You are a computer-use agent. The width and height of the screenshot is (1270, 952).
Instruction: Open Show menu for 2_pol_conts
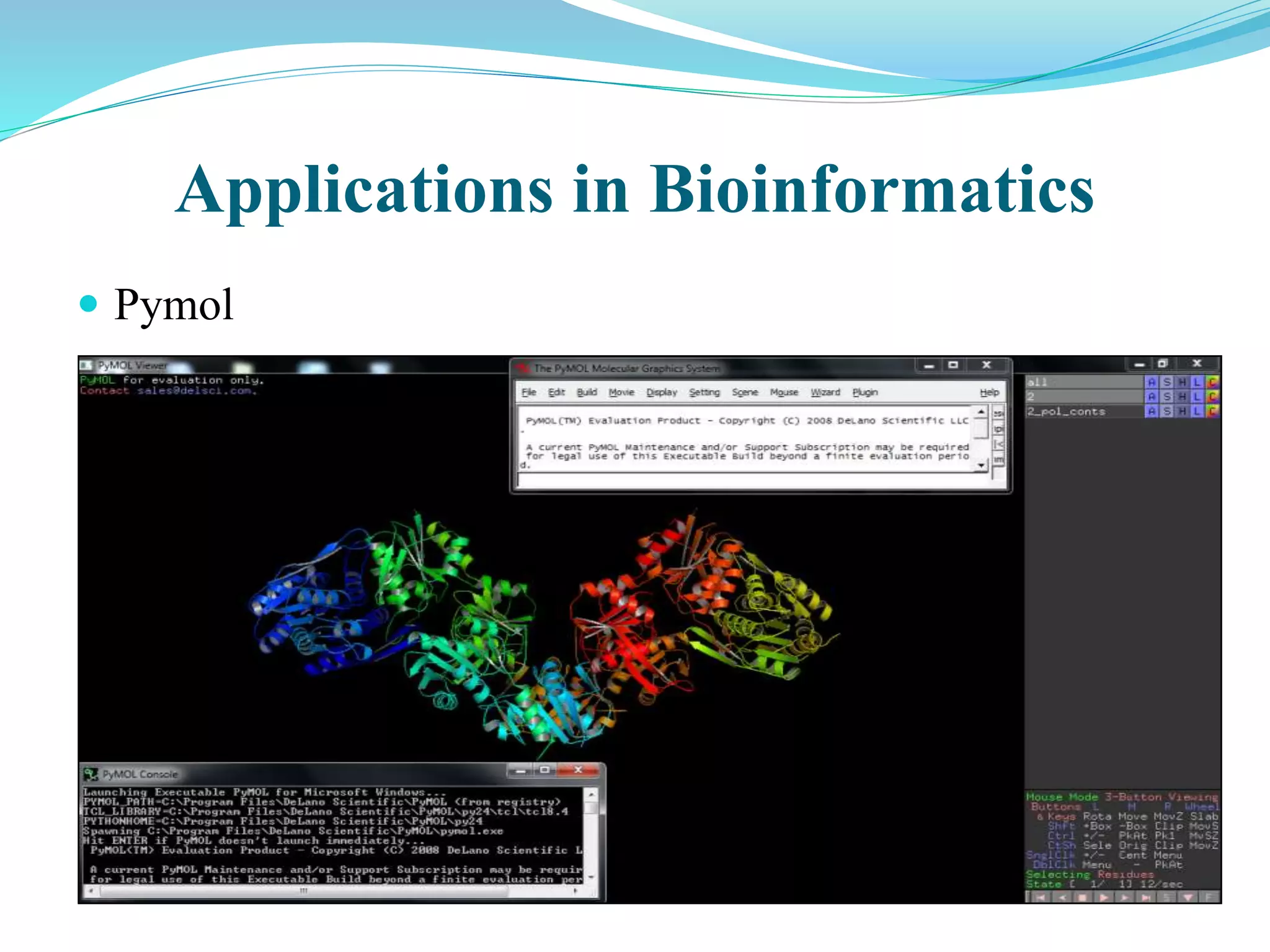tap(1167, 411)
